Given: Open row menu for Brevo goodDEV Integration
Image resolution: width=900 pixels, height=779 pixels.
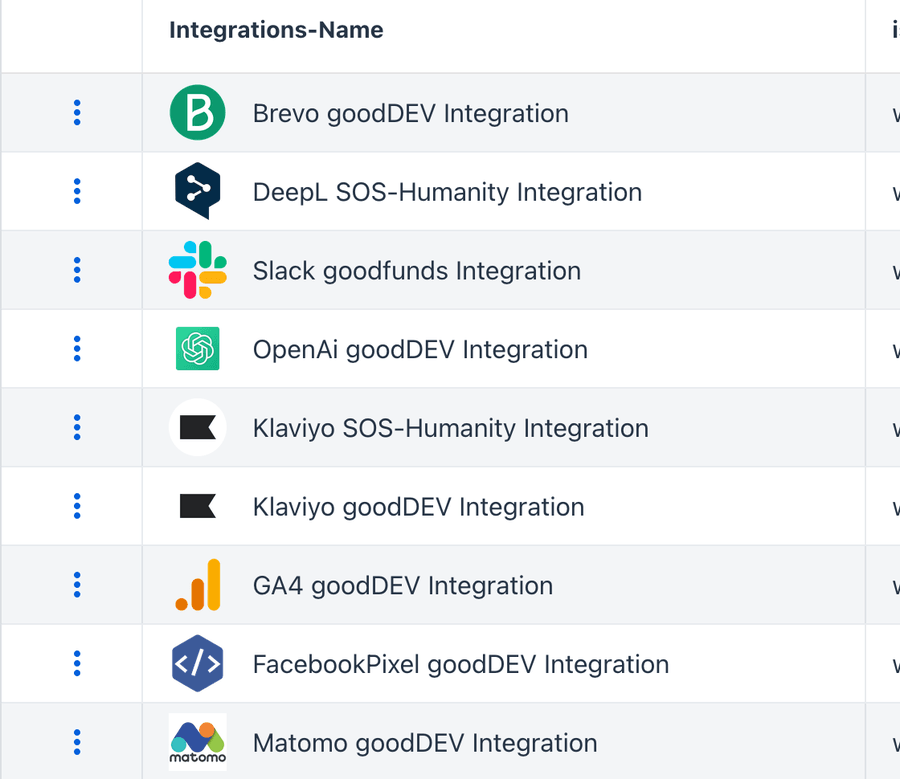Looking at the screenshot, I should pyautogui.click(x=77, y=113).
